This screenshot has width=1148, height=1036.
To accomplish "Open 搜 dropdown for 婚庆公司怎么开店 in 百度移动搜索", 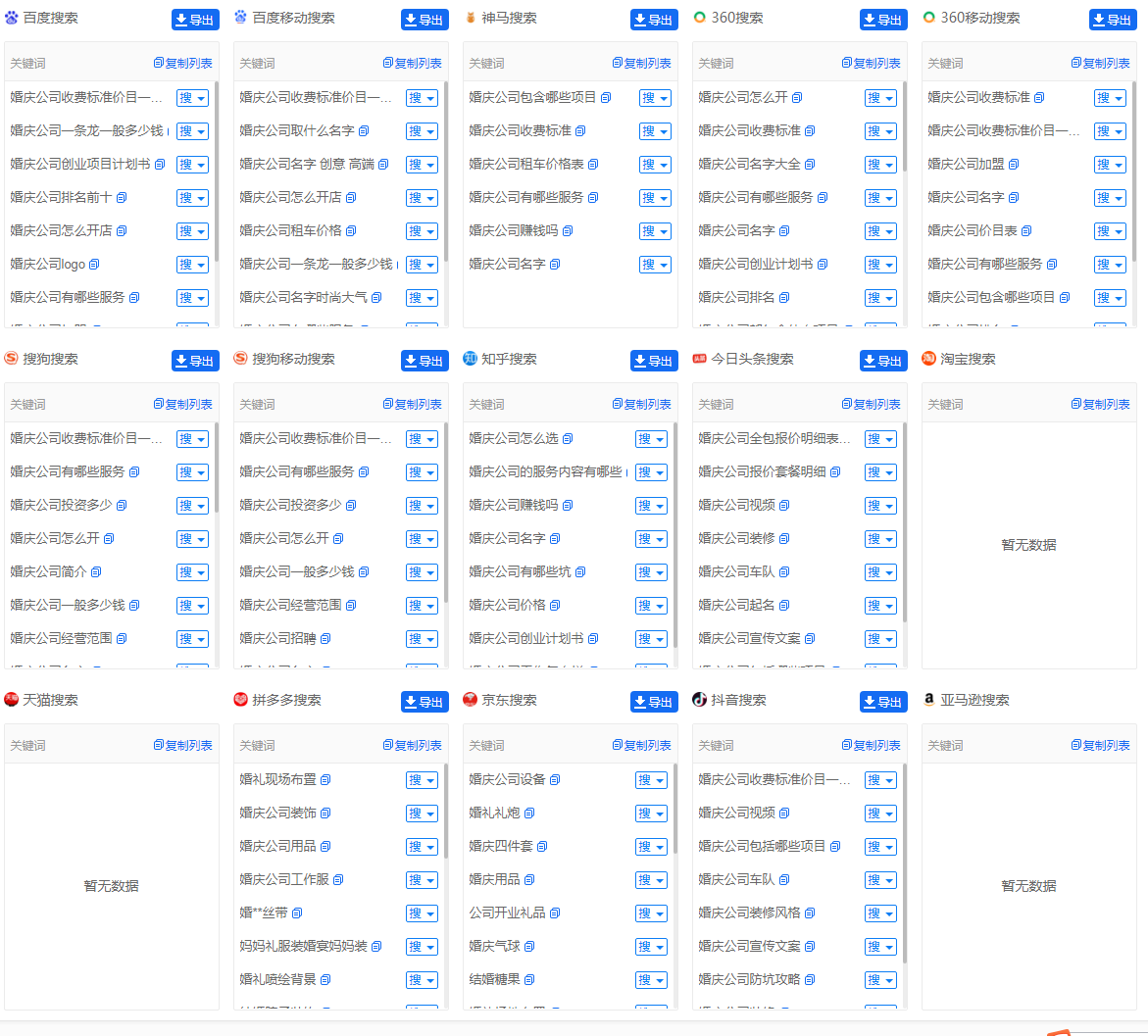I will (422, 198).
